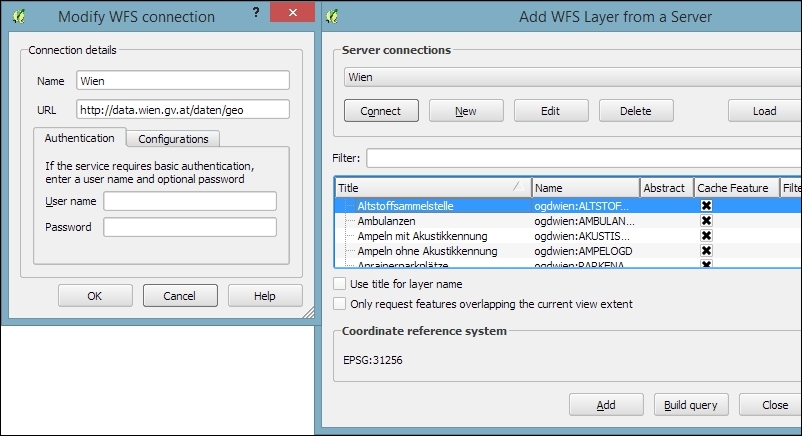Open the Wien server connections dropdown
The width and height of the screenshot is (802, 436).
click(x=573, y=77)
